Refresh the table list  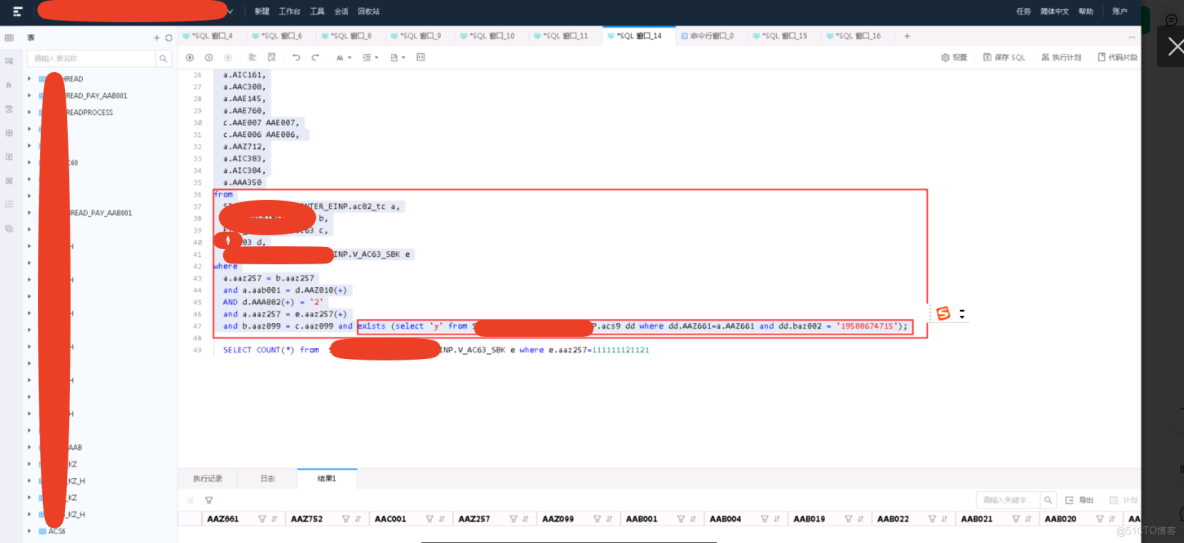(x=168, y=37)
